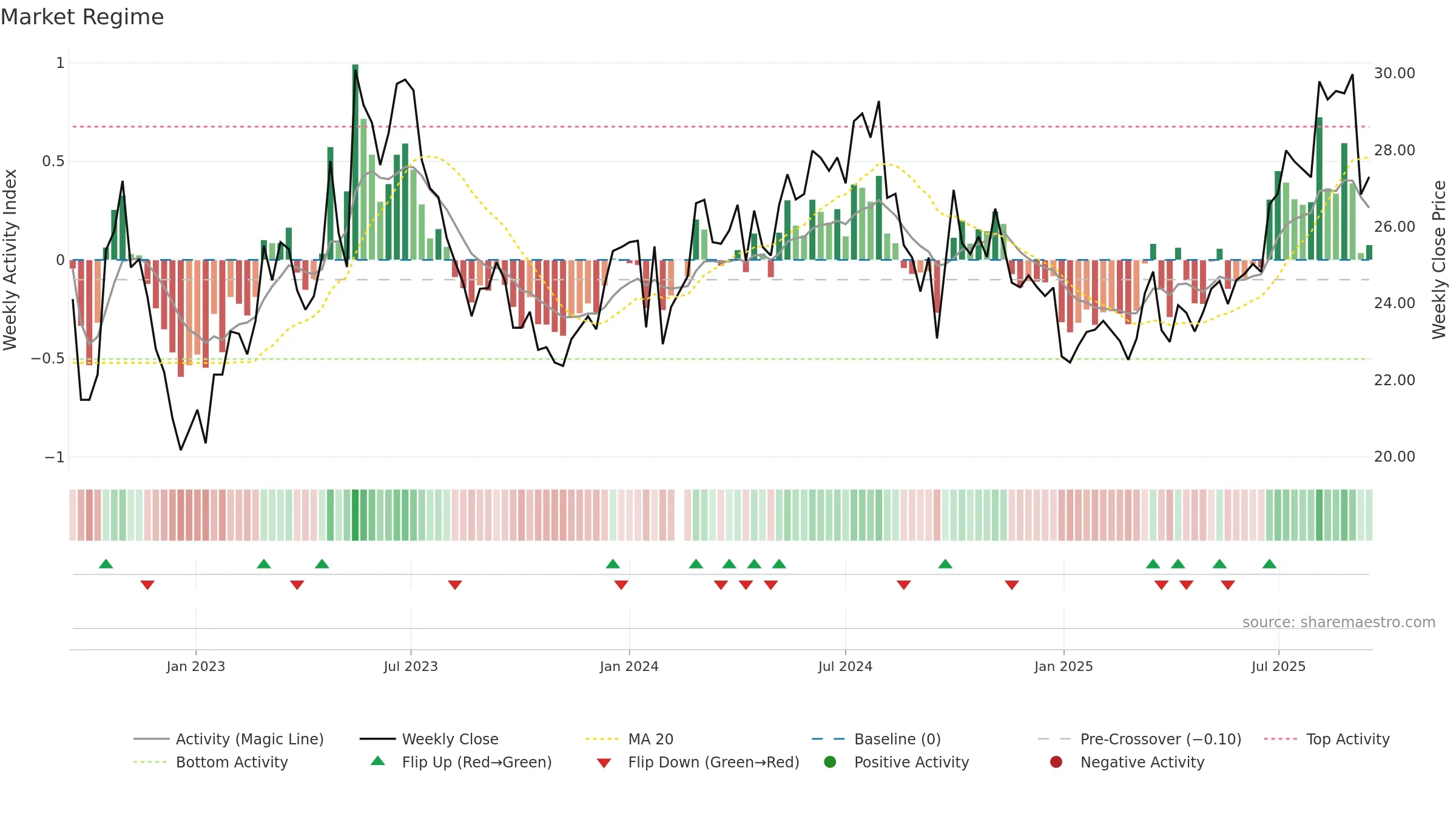1456x819 pixels.
Task: Toggle Activity (Magic Line) legend entry
Action: 229,739
